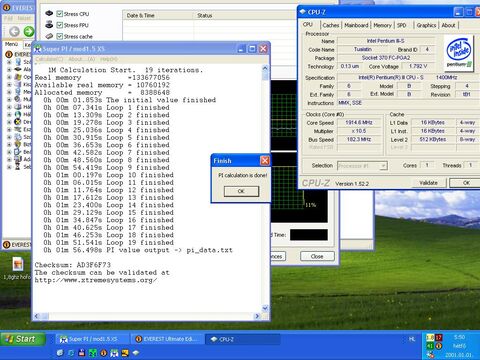This screenshot has height=360, width=480.
Task: Expand the 'Meg' node in EVEREST tree
Action: point(9,92)
